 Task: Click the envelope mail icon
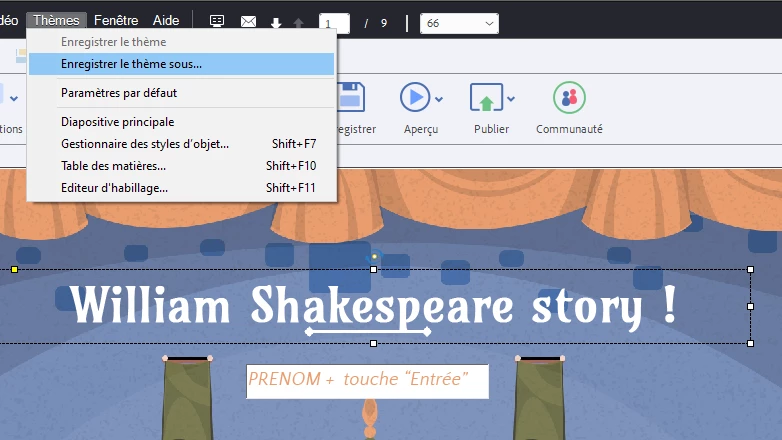(x=248, y=21)
